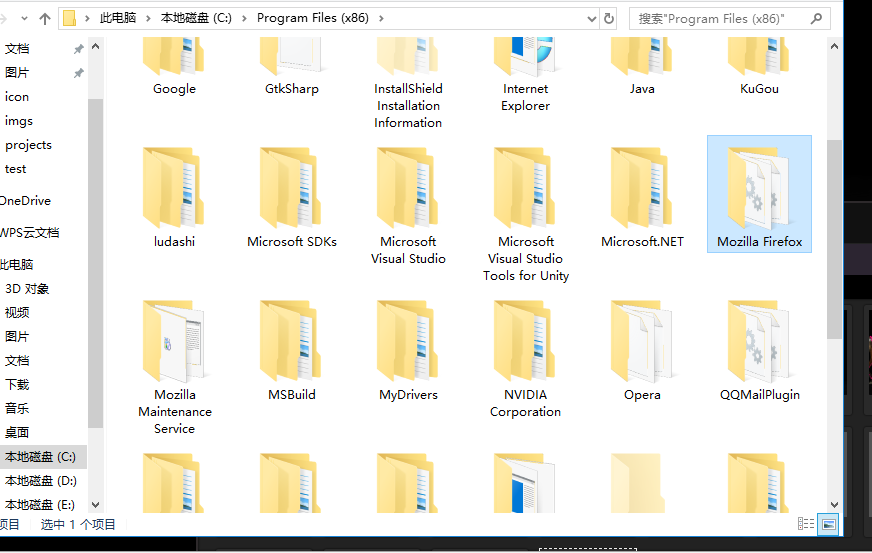Select the Microsoft.NET folder

[642, 198]
